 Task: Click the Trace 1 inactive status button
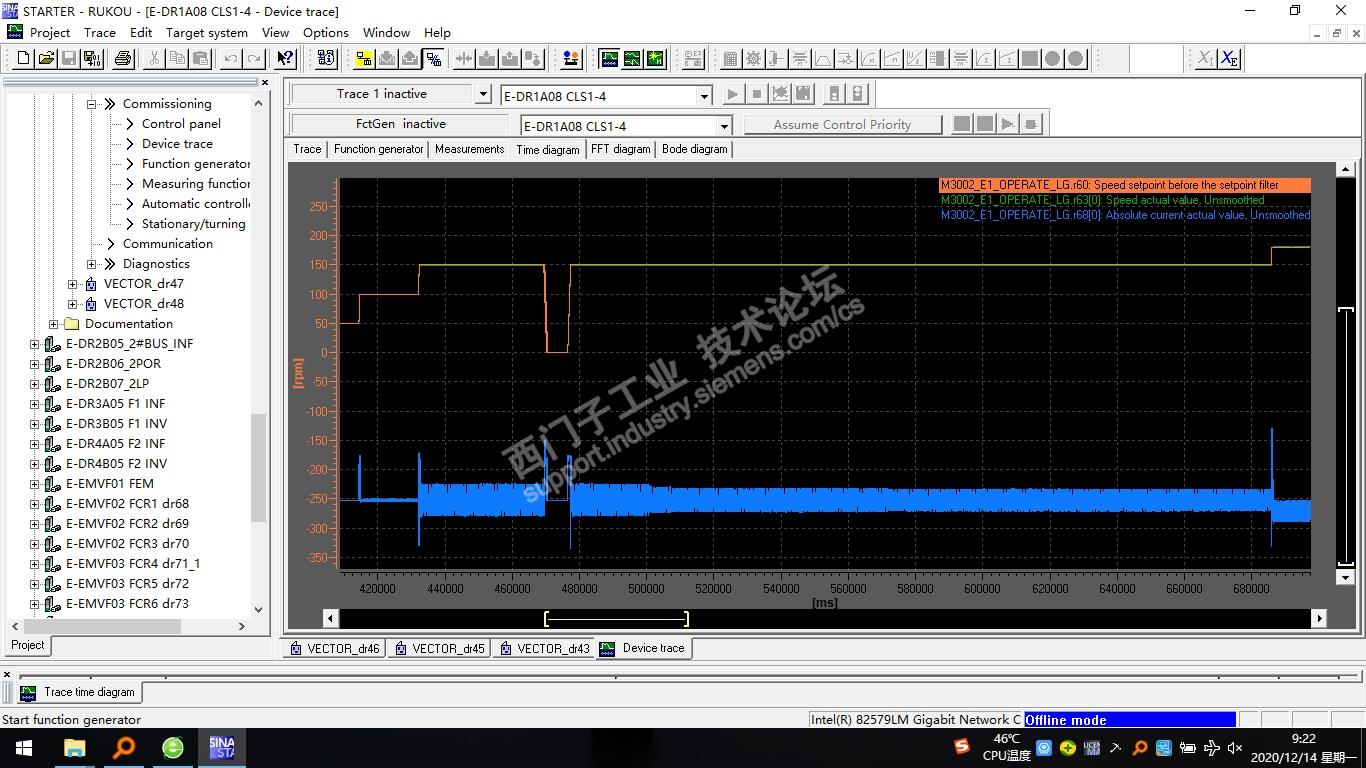point(381,94)
